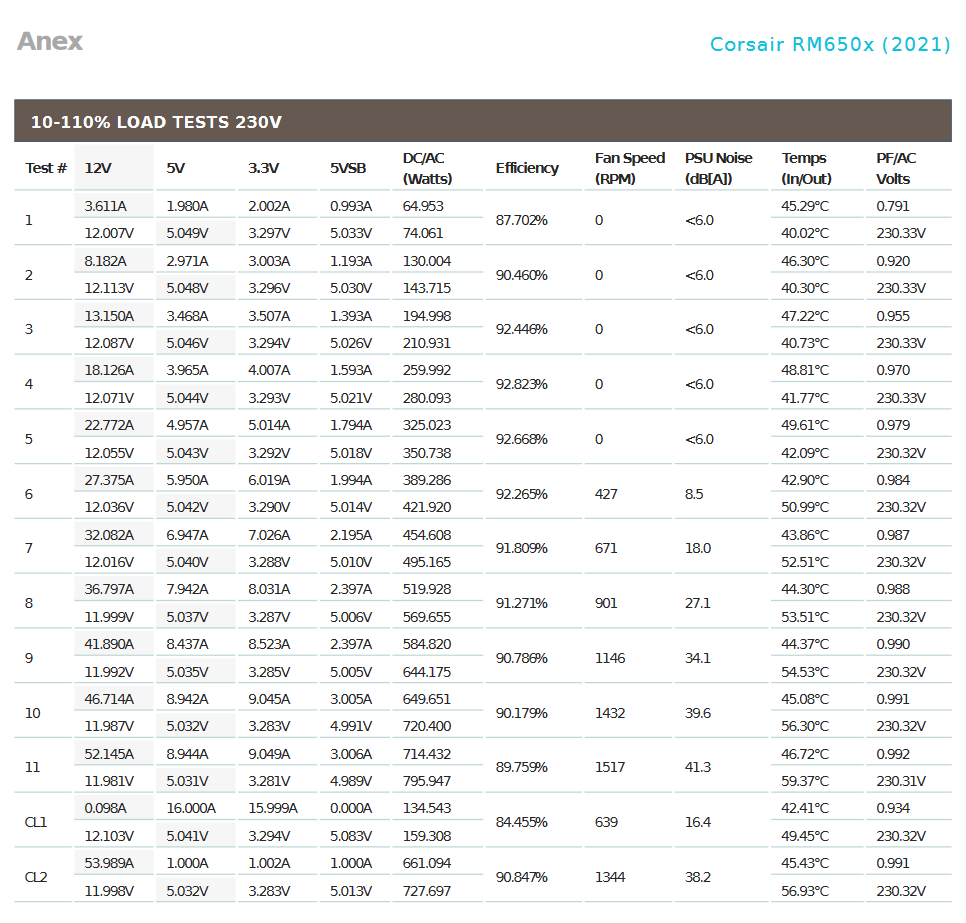This screenshot has height=923, width=966.
Task: Select the 901 fan speed cell
Action: click(606, 603)
